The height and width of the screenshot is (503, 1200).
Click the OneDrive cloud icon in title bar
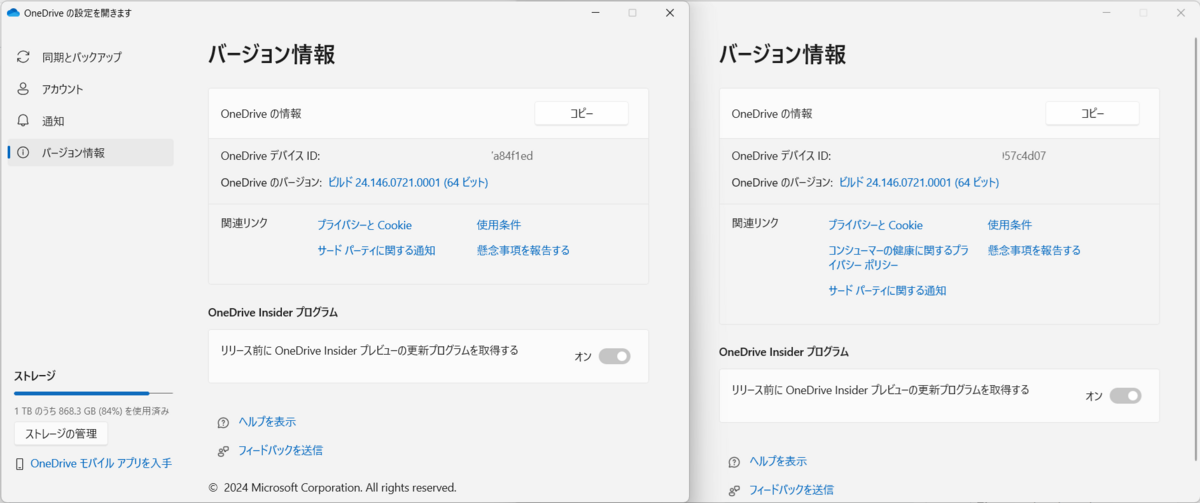pos(13,13)
